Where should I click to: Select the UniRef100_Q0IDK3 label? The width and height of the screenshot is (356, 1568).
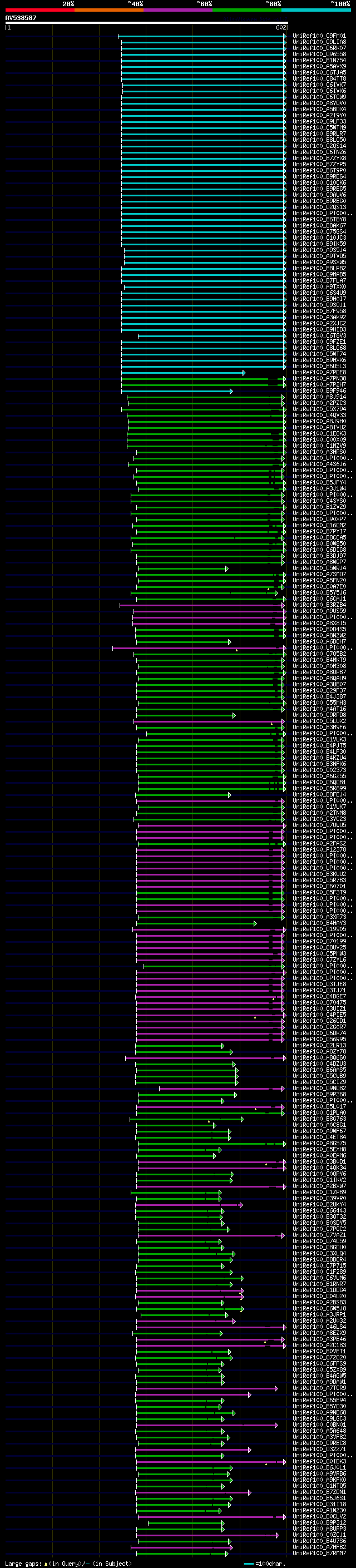click(319, 1461)
